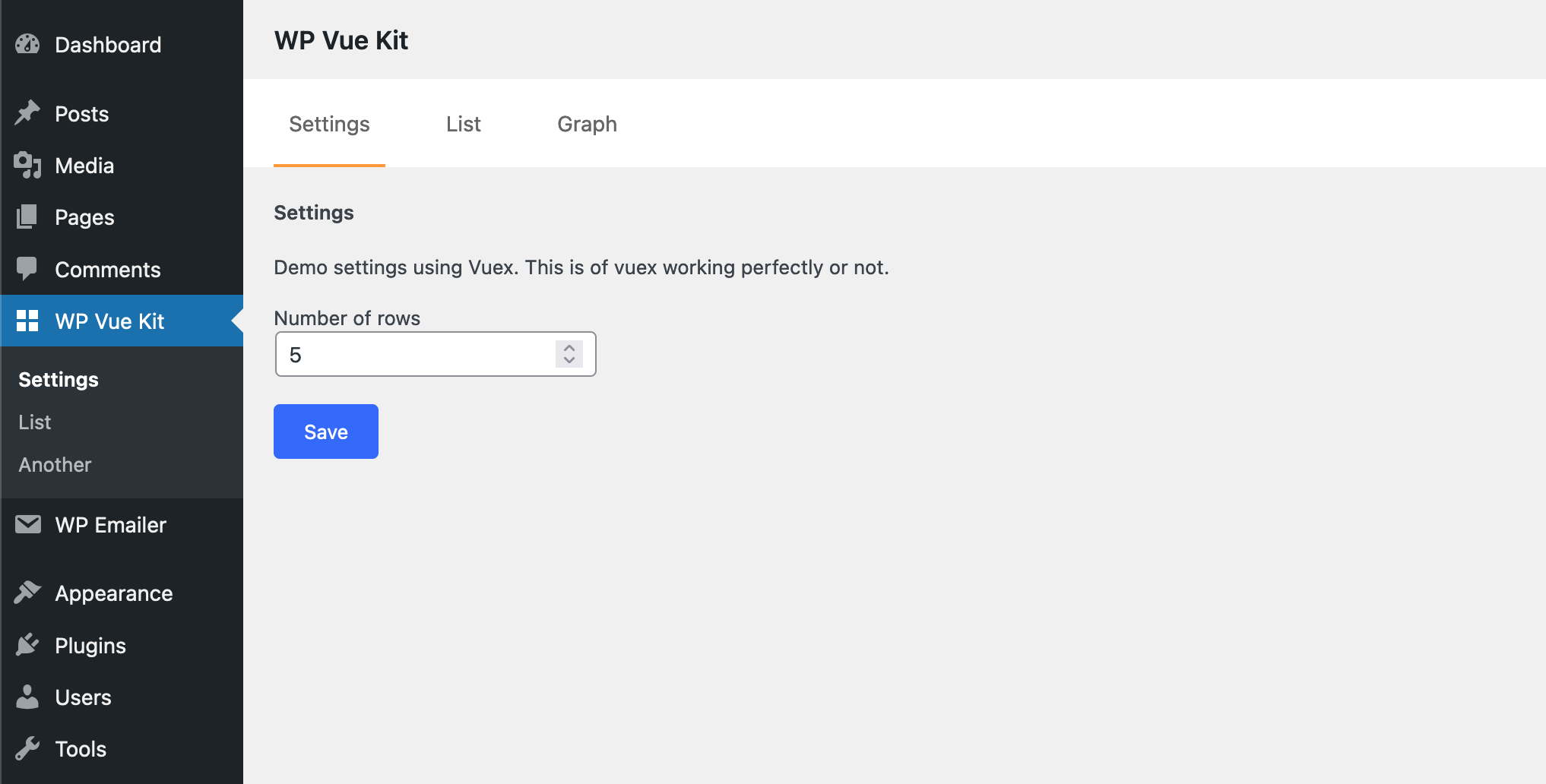Open the Comments menu
The image size is (1546, 784).
pos(122,269)
